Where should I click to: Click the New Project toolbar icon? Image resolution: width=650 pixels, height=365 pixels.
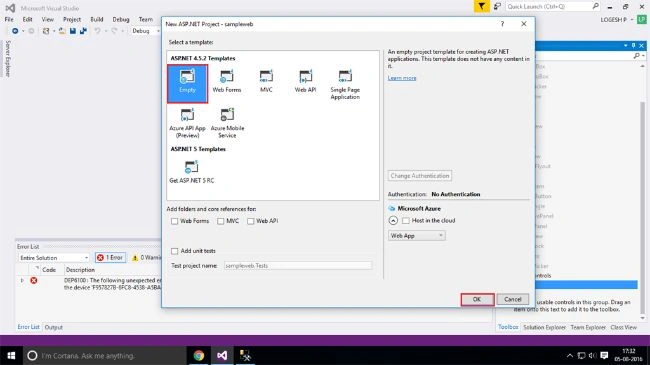46,31
